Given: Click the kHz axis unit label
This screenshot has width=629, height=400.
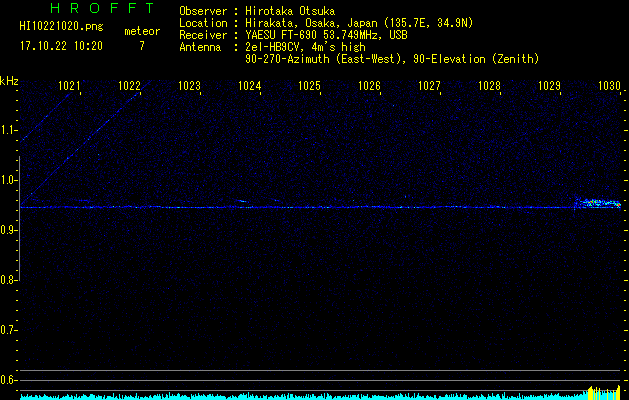Looking at the screenshot, I should (x=9, y=81).
